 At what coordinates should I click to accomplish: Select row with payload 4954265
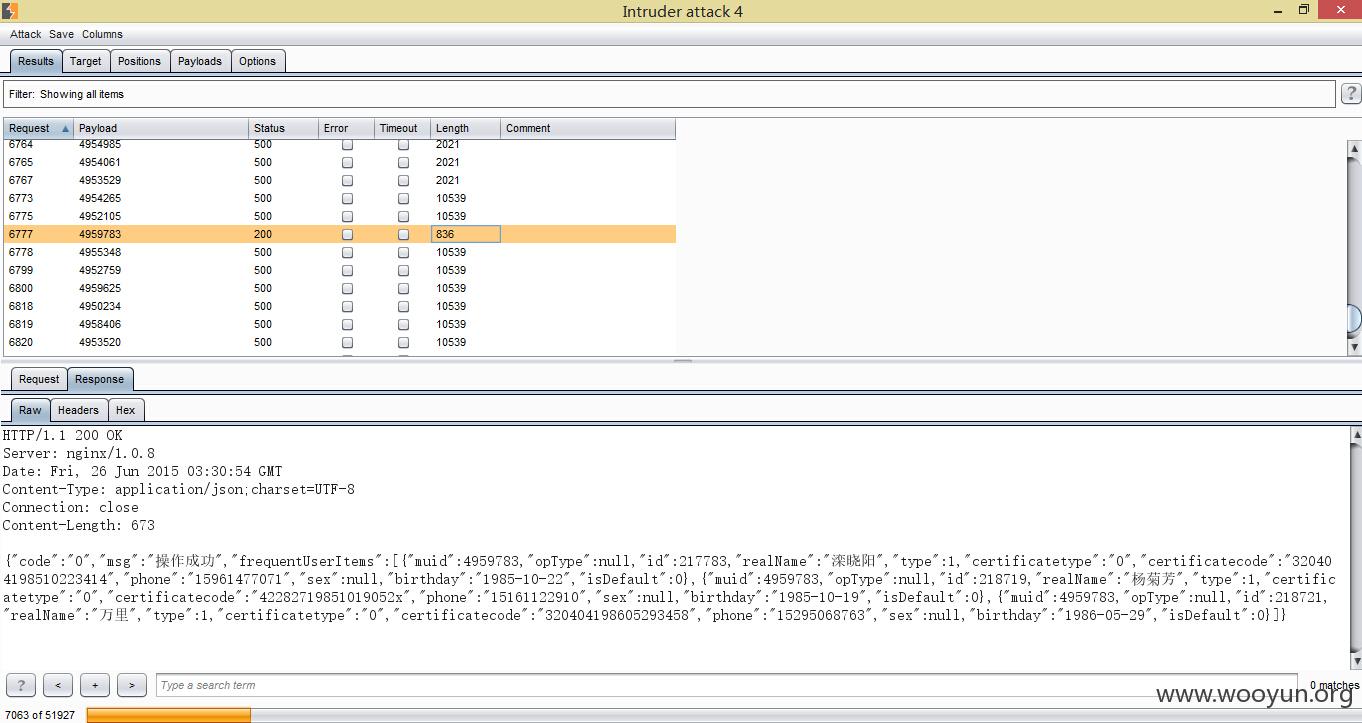(339, 198)
